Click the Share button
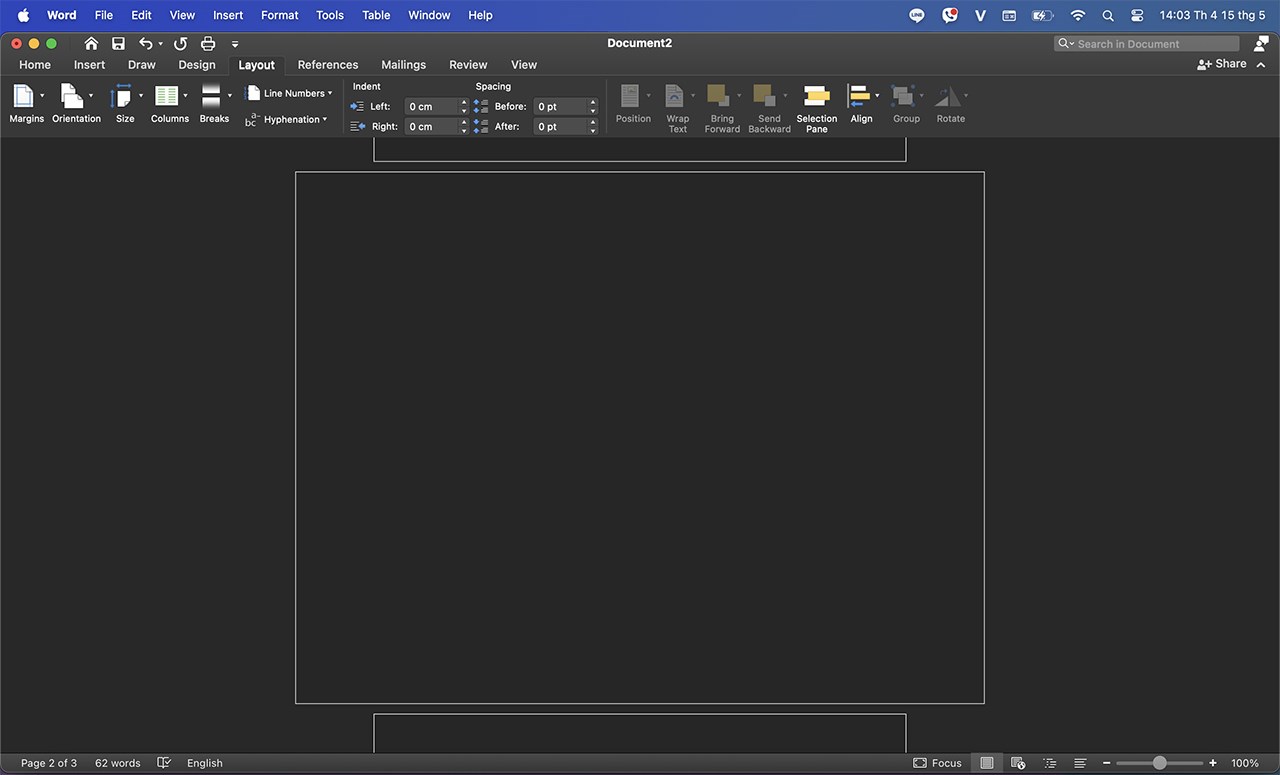This screenshot has height=775, width=1280. coord(1222,64)
